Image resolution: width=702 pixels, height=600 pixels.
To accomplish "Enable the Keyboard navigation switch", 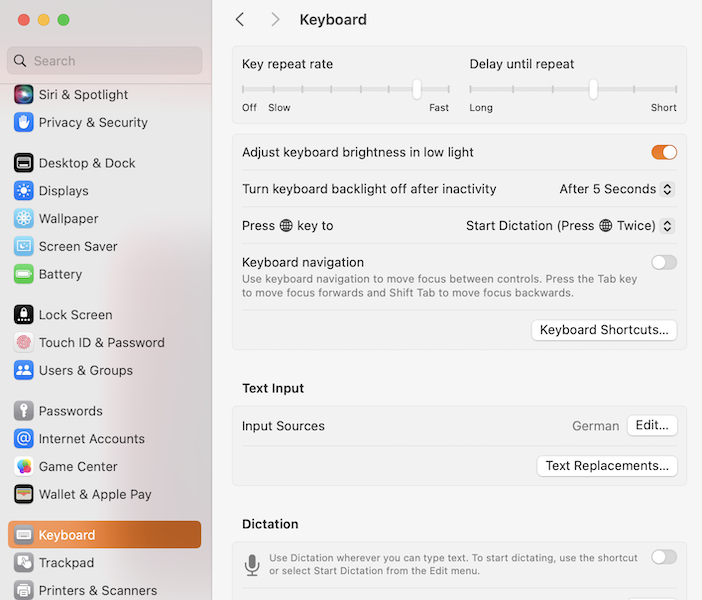I will pyautogui.click(x=664, y=262).
